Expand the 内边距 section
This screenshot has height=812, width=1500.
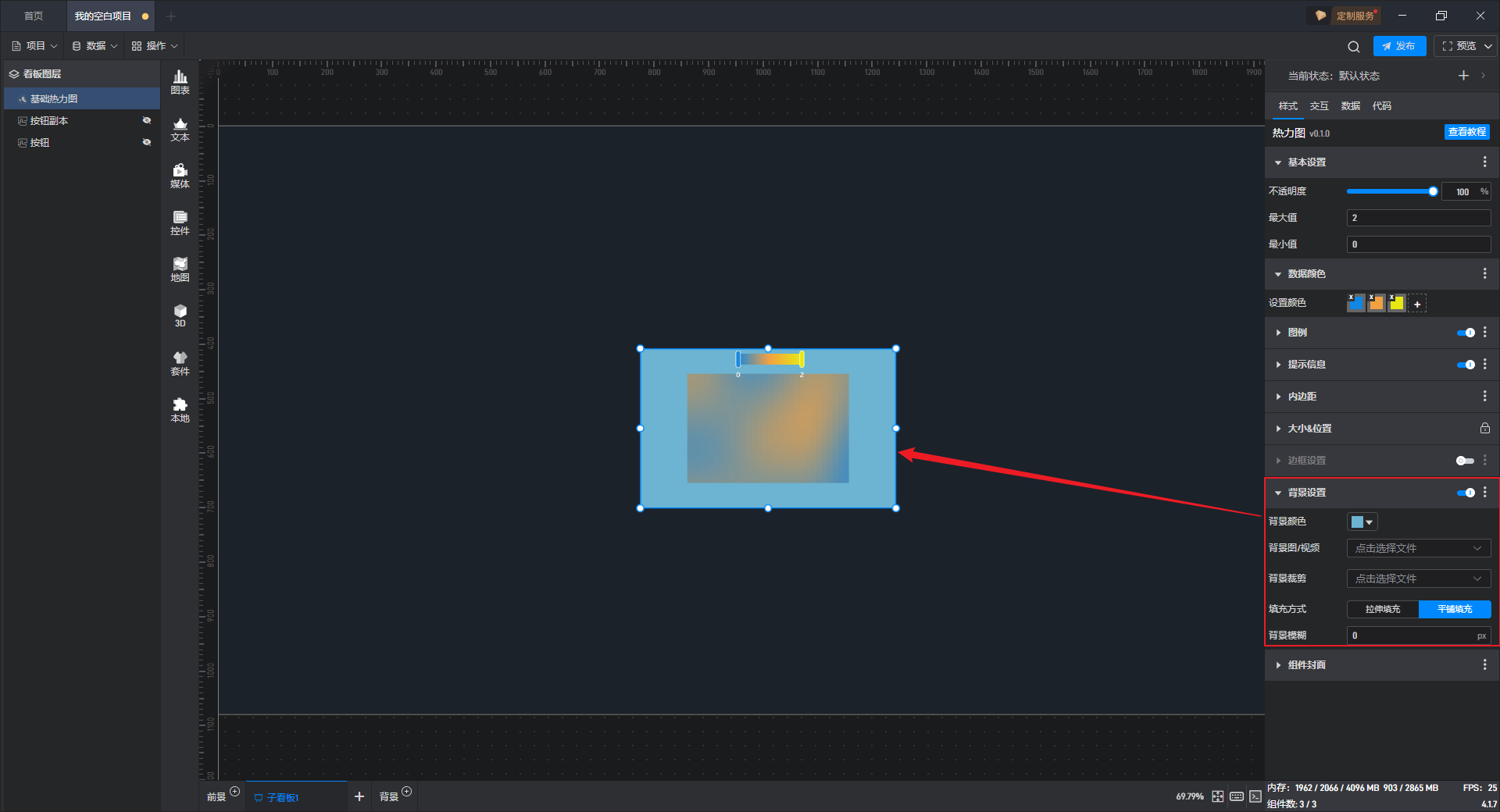(1278, 397)
